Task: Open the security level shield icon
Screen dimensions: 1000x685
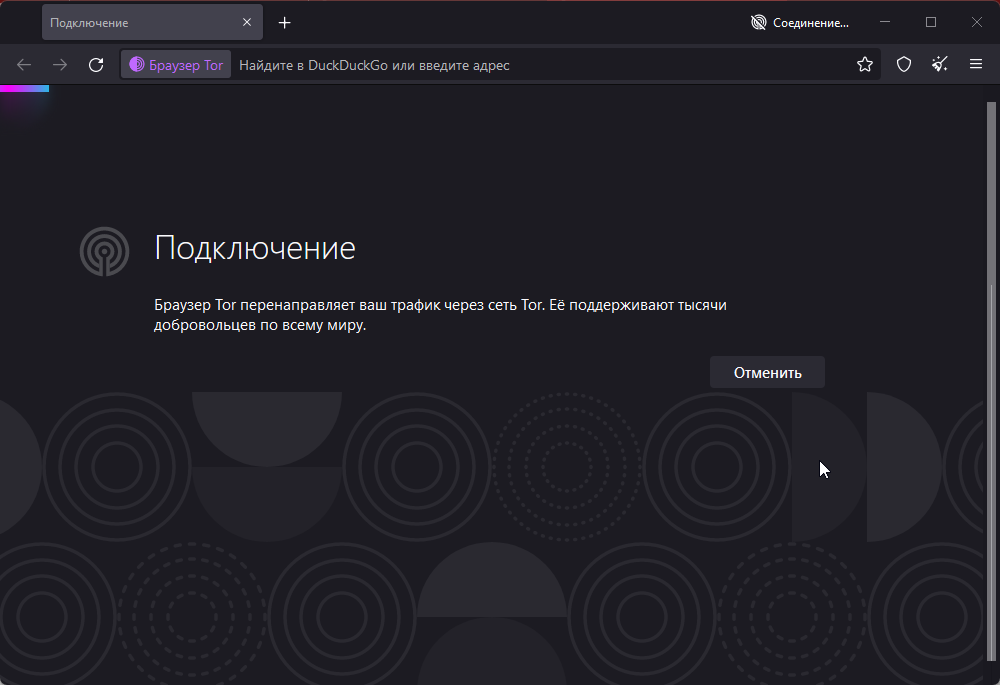Action: click(904, 64)
